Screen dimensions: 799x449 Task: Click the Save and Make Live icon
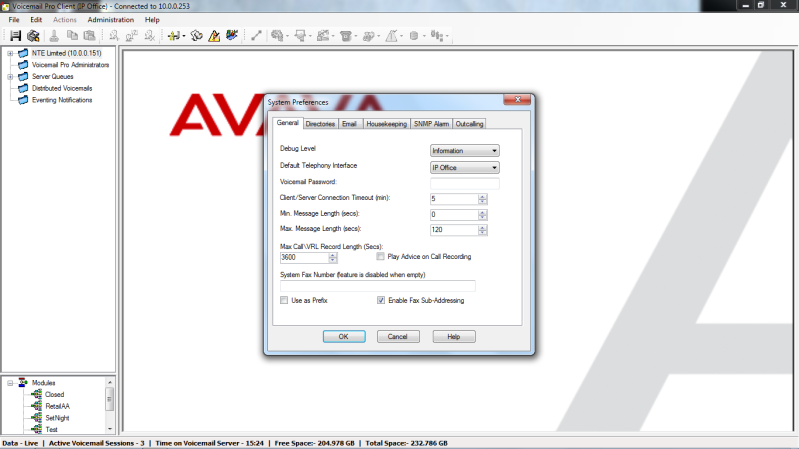click(33, 36)
